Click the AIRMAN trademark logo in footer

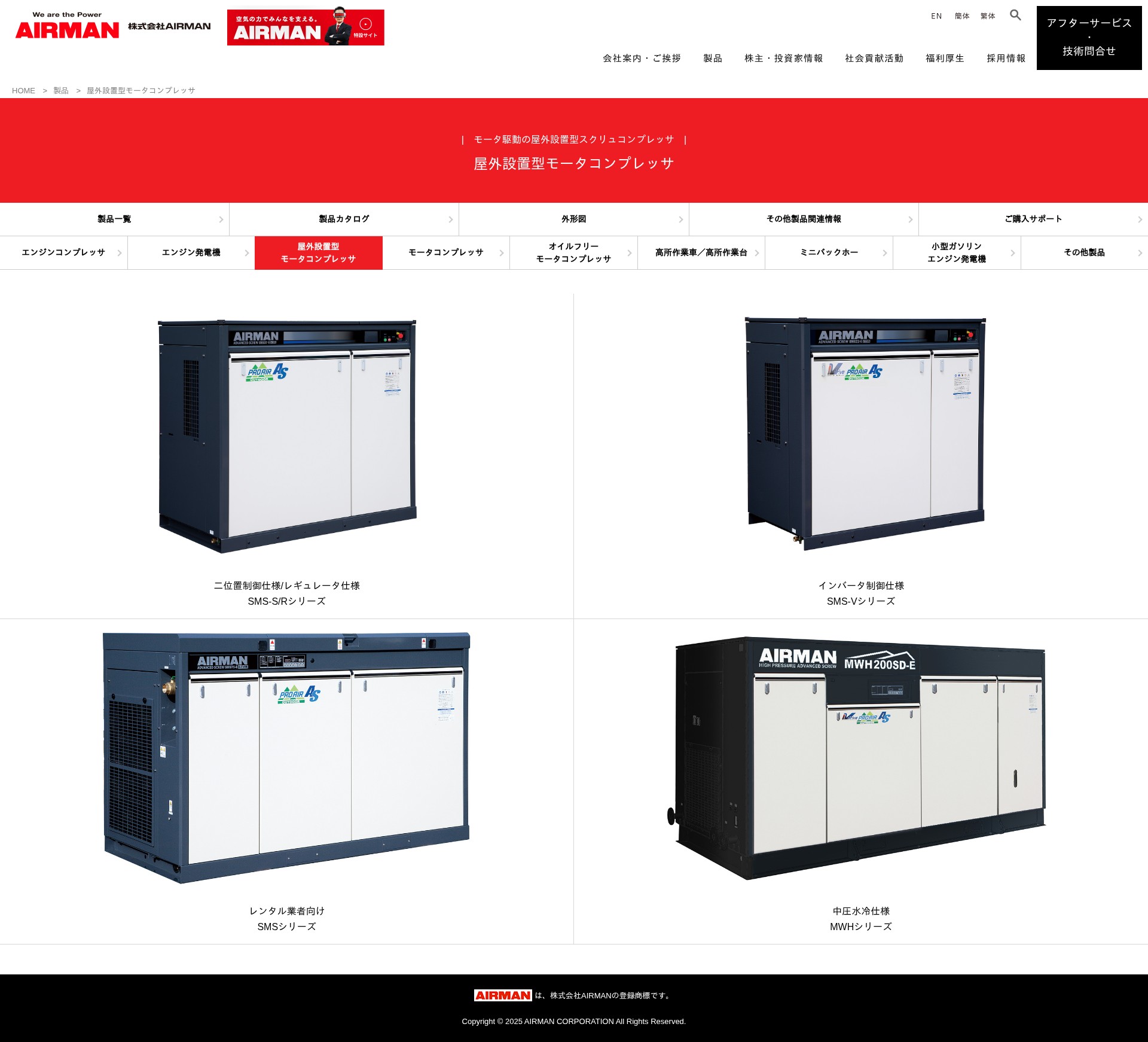(x=503, y=995)
